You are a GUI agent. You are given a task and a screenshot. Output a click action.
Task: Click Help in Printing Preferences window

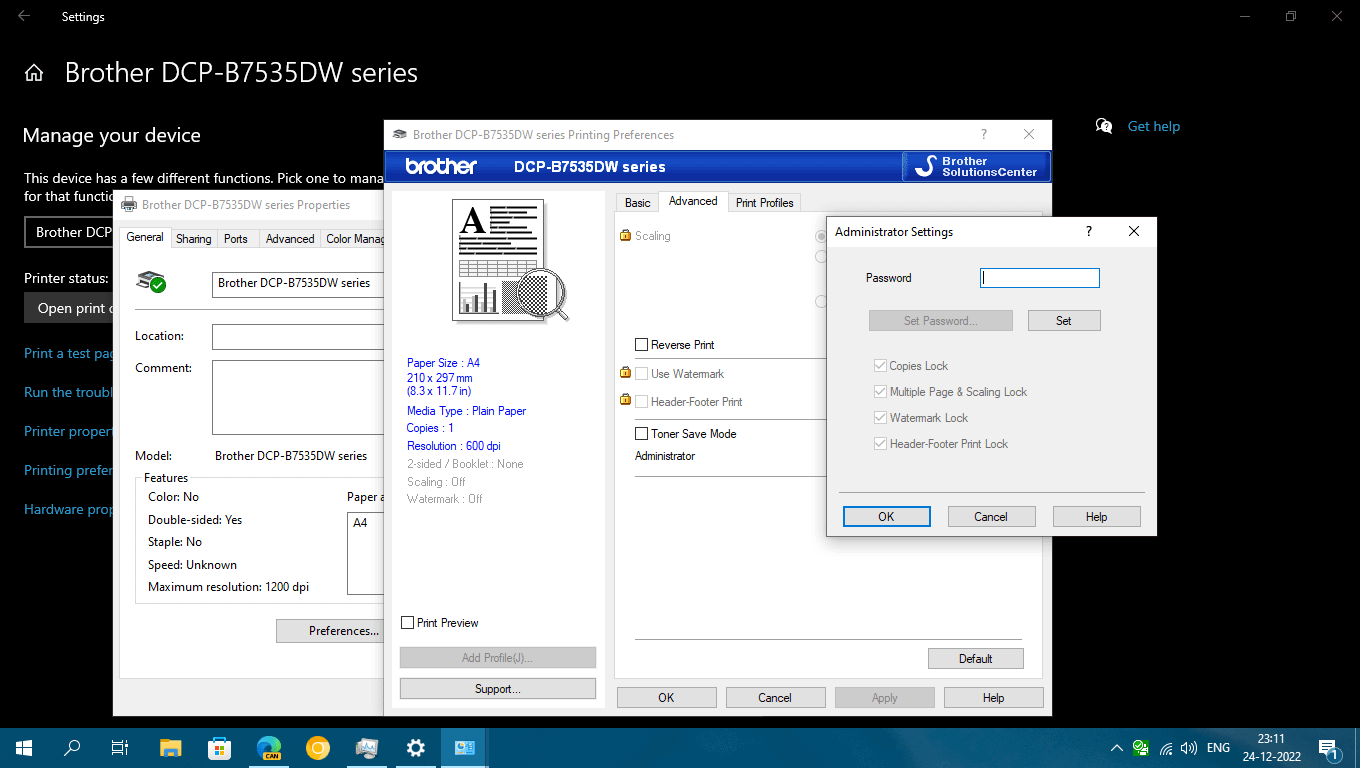coord(993,698)
